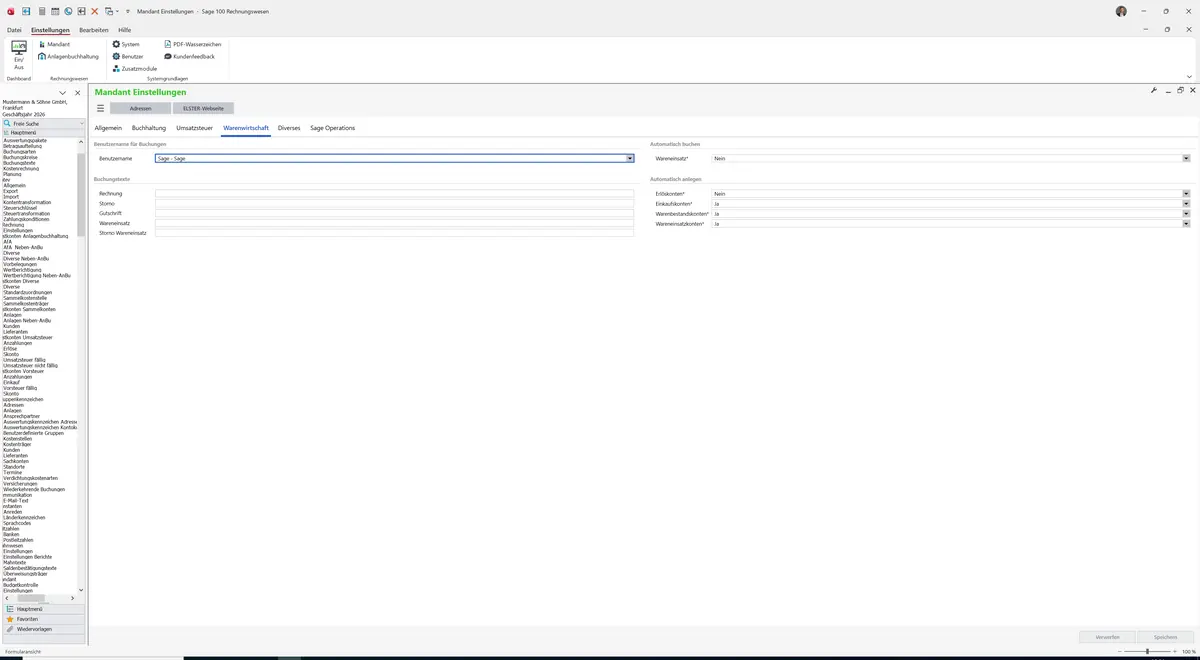Select Ansprechpartner in navigation tree
This screenshot has width=1200, height=660.
[x=21, y=416]
